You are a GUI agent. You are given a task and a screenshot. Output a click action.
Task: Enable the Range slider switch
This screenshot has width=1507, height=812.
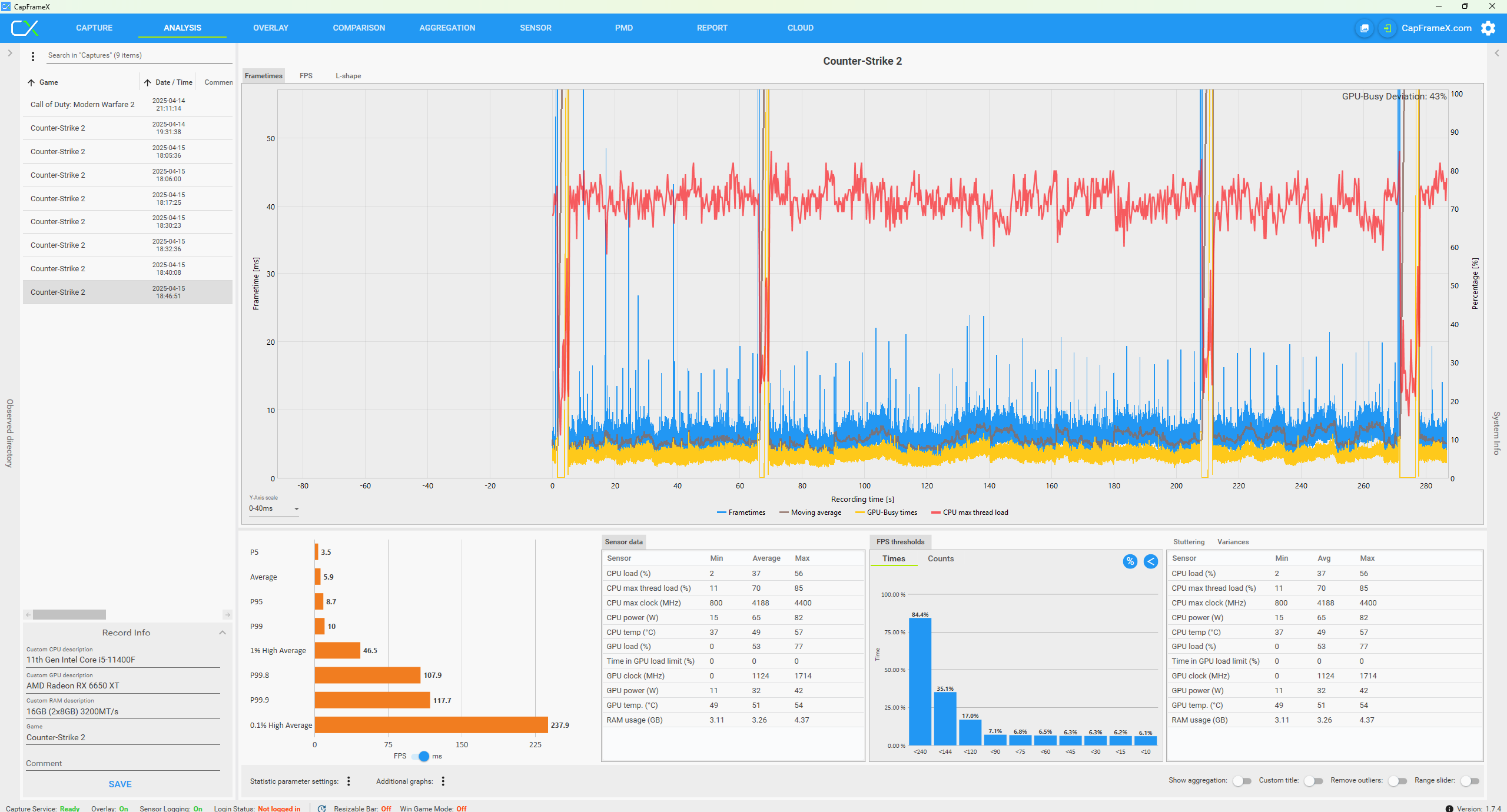click(x=1469, y=781)
